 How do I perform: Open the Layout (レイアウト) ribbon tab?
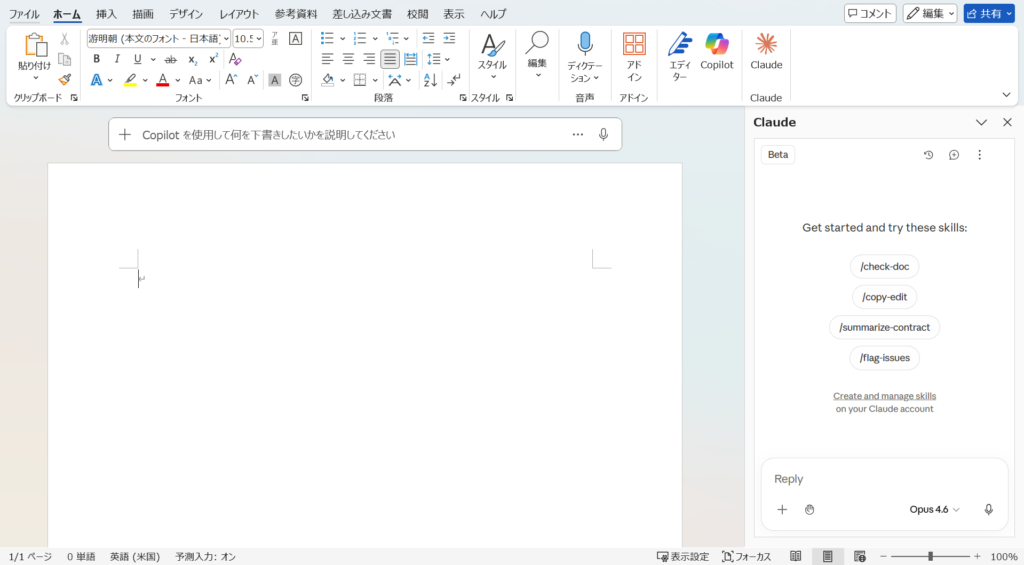[x=239, y=14]
